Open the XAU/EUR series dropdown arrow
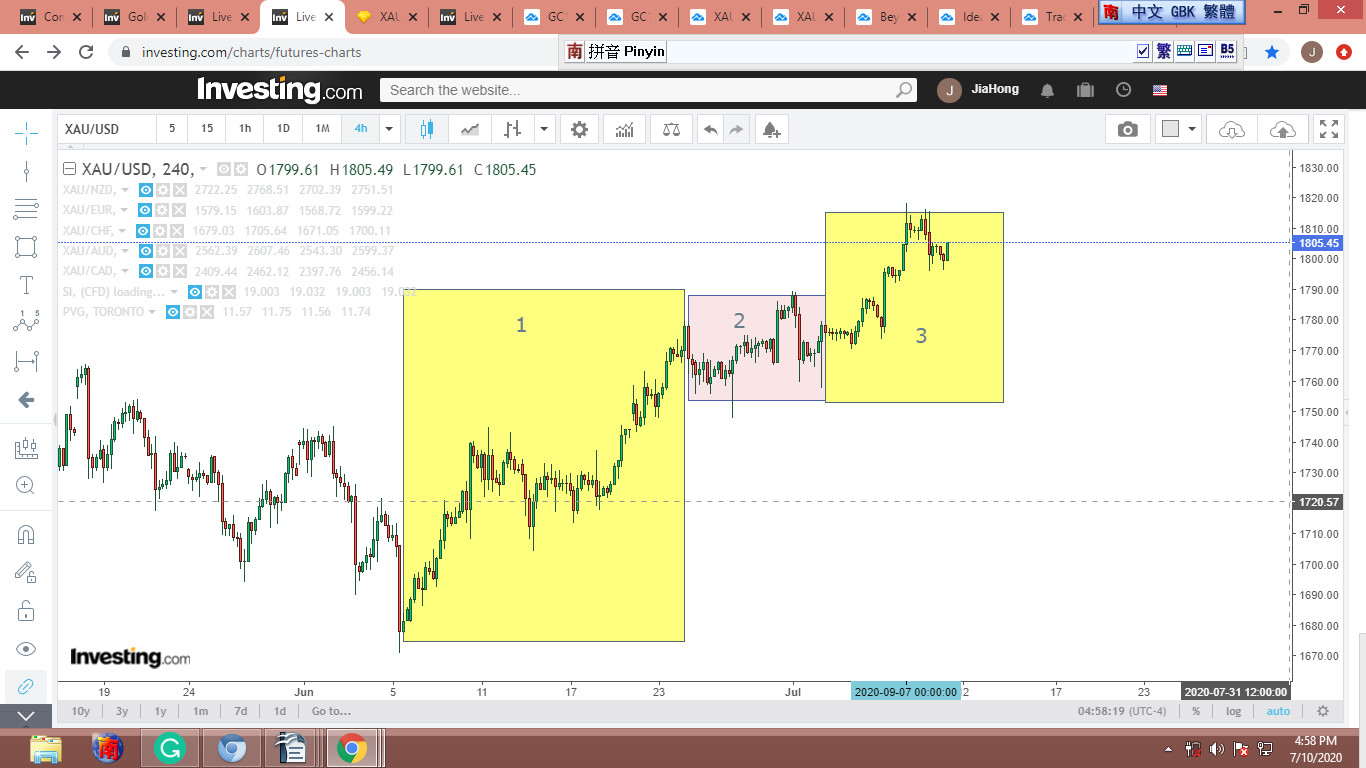Viewport: 1366px width, 768px height. (x=125, y=210)
